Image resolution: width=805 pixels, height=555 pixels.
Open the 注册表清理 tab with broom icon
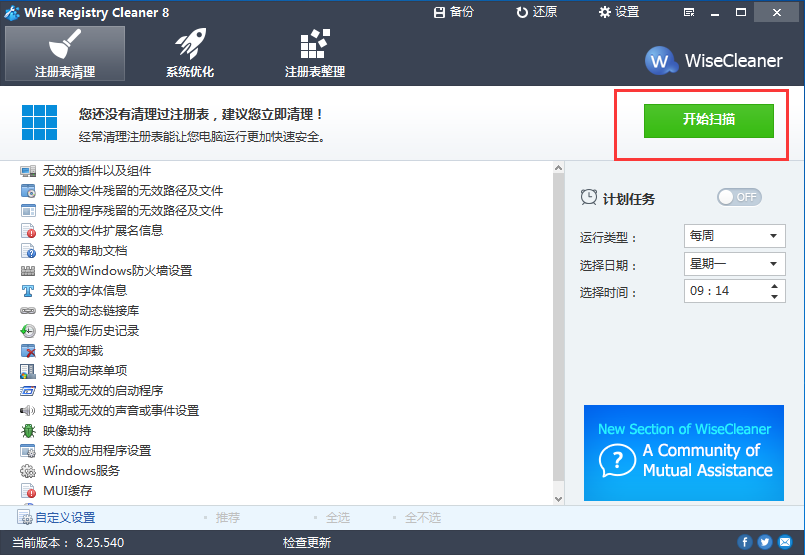65,53
